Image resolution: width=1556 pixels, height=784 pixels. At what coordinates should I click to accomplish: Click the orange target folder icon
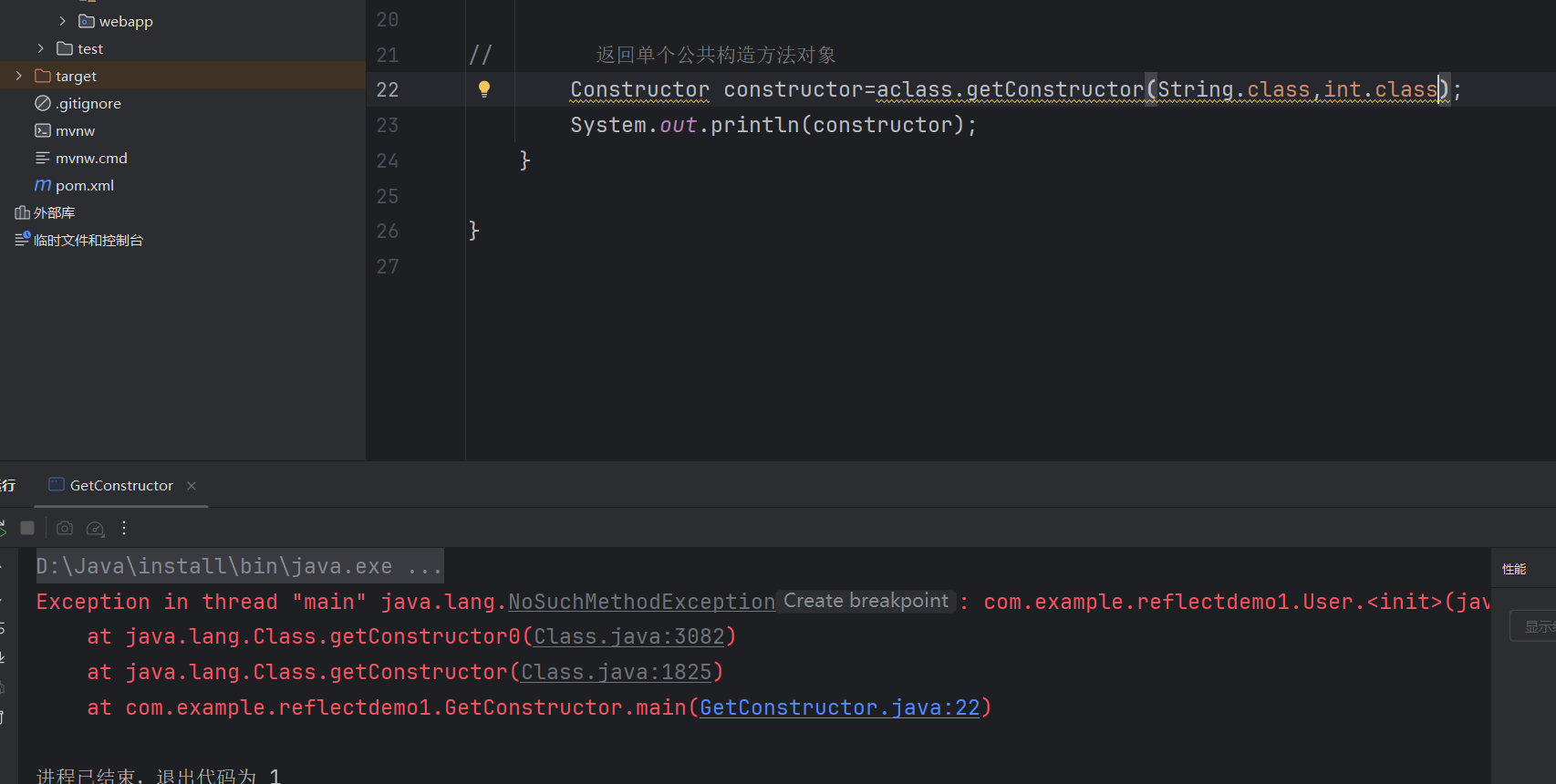coord(43,76)
